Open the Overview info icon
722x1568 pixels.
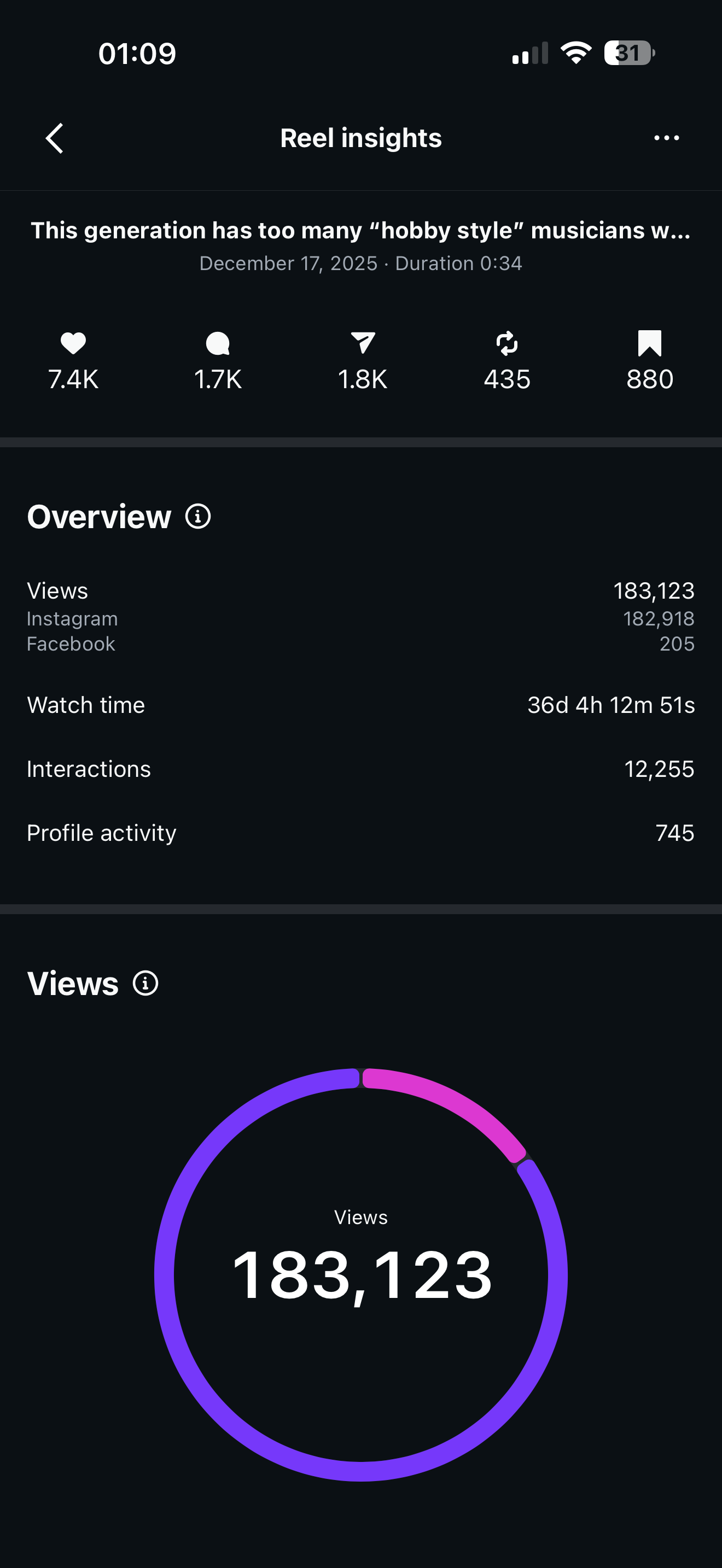(198, 517)
